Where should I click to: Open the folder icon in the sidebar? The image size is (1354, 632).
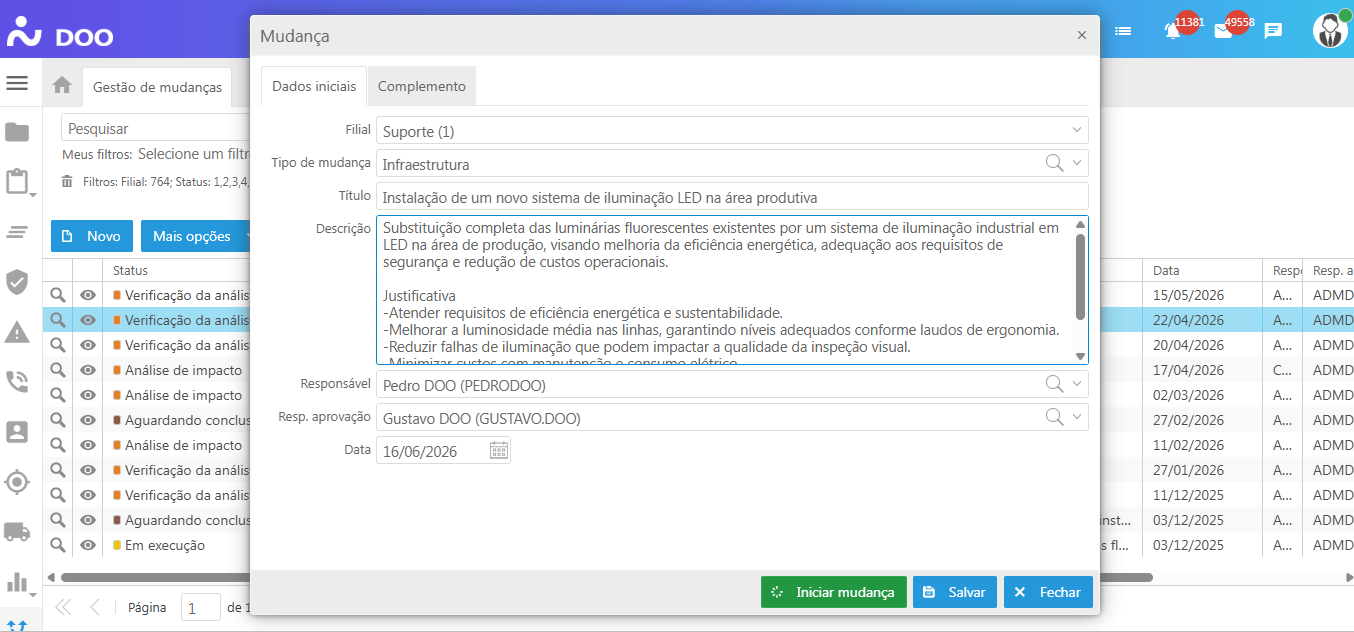click(x=17, y=132)
